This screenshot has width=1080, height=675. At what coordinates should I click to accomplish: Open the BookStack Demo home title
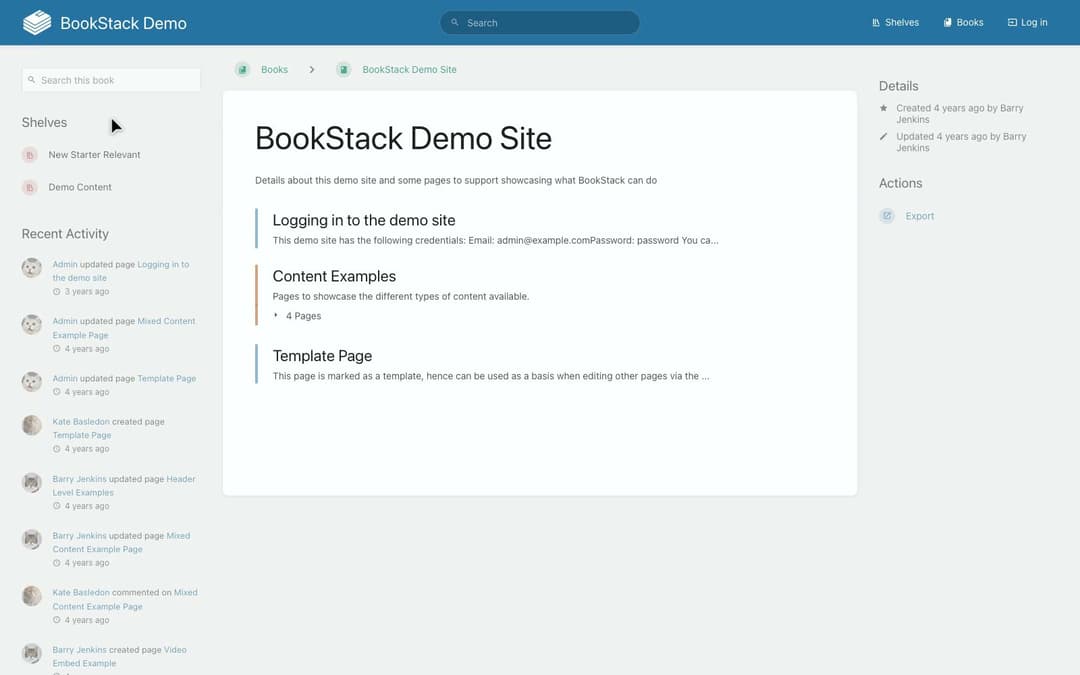123,23
